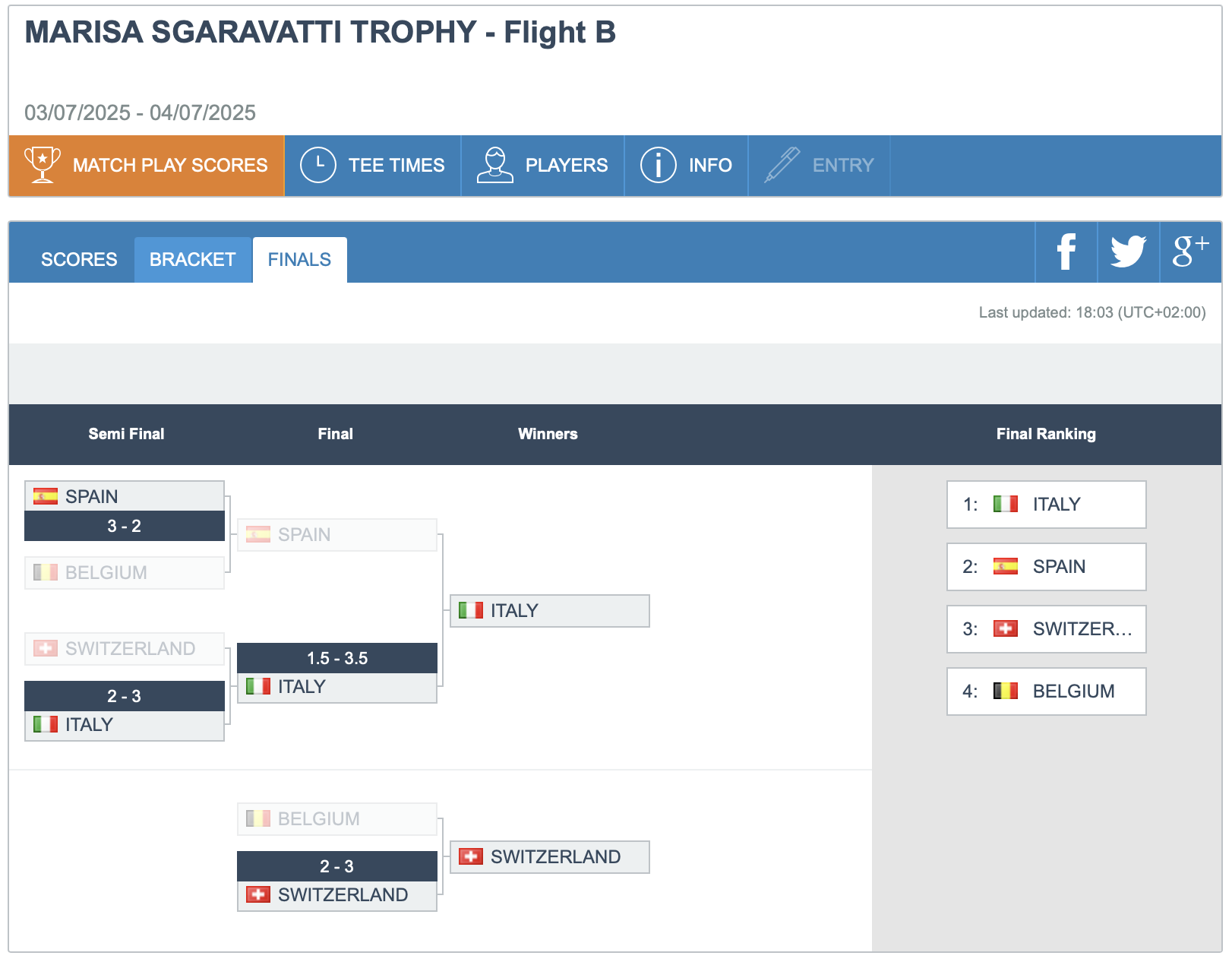Open the Info label

point(710,166)
